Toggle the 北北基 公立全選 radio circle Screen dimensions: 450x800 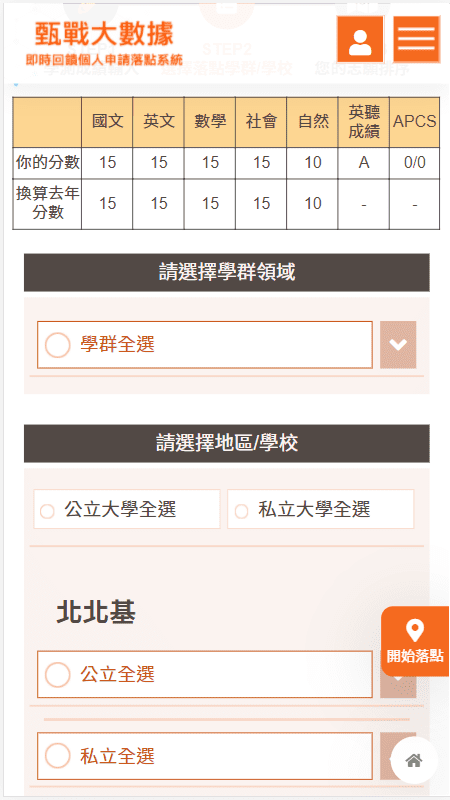58,674
